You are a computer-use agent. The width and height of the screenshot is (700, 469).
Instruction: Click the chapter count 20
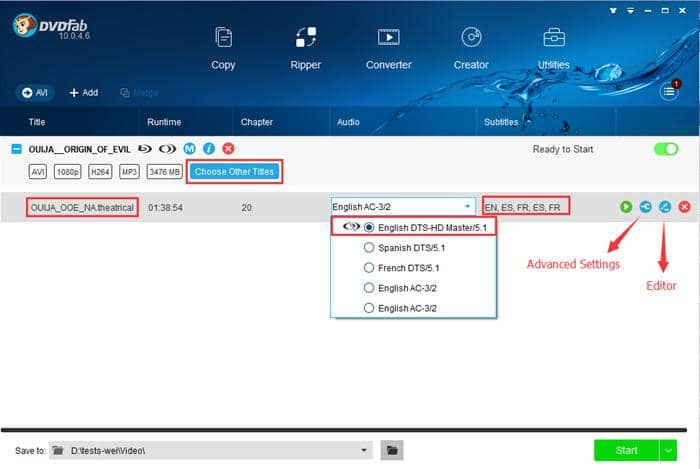coord(246,208)
